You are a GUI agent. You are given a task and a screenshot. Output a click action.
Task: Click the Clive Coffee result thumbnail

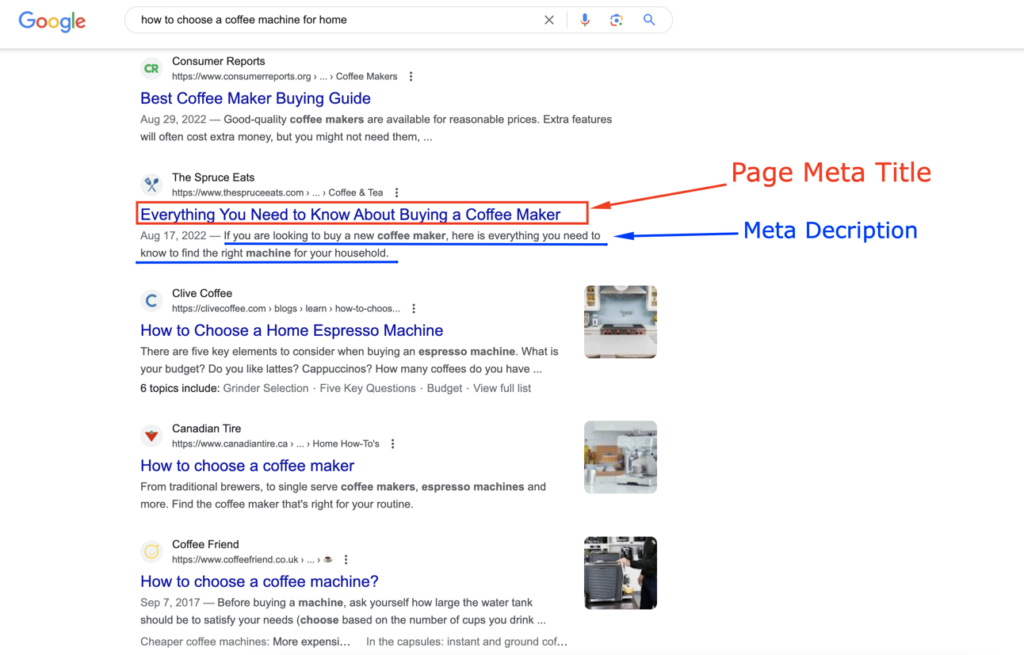click(620, 321)
